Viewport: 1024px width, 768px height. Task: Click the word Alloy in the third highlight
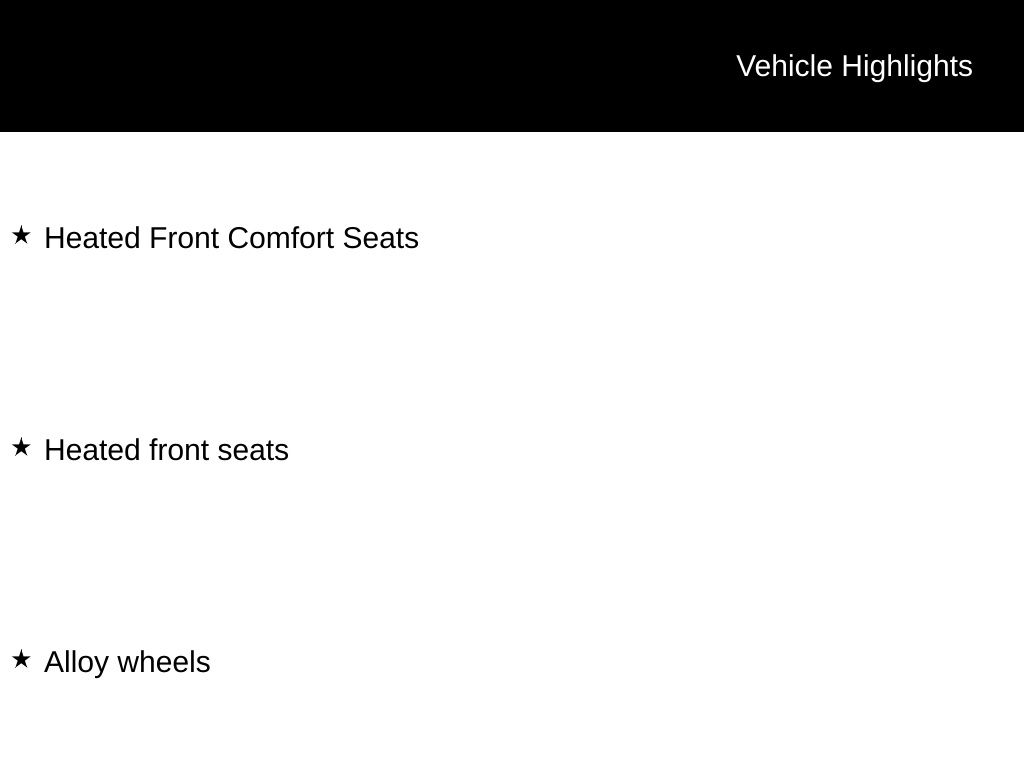tap(77, 663)
